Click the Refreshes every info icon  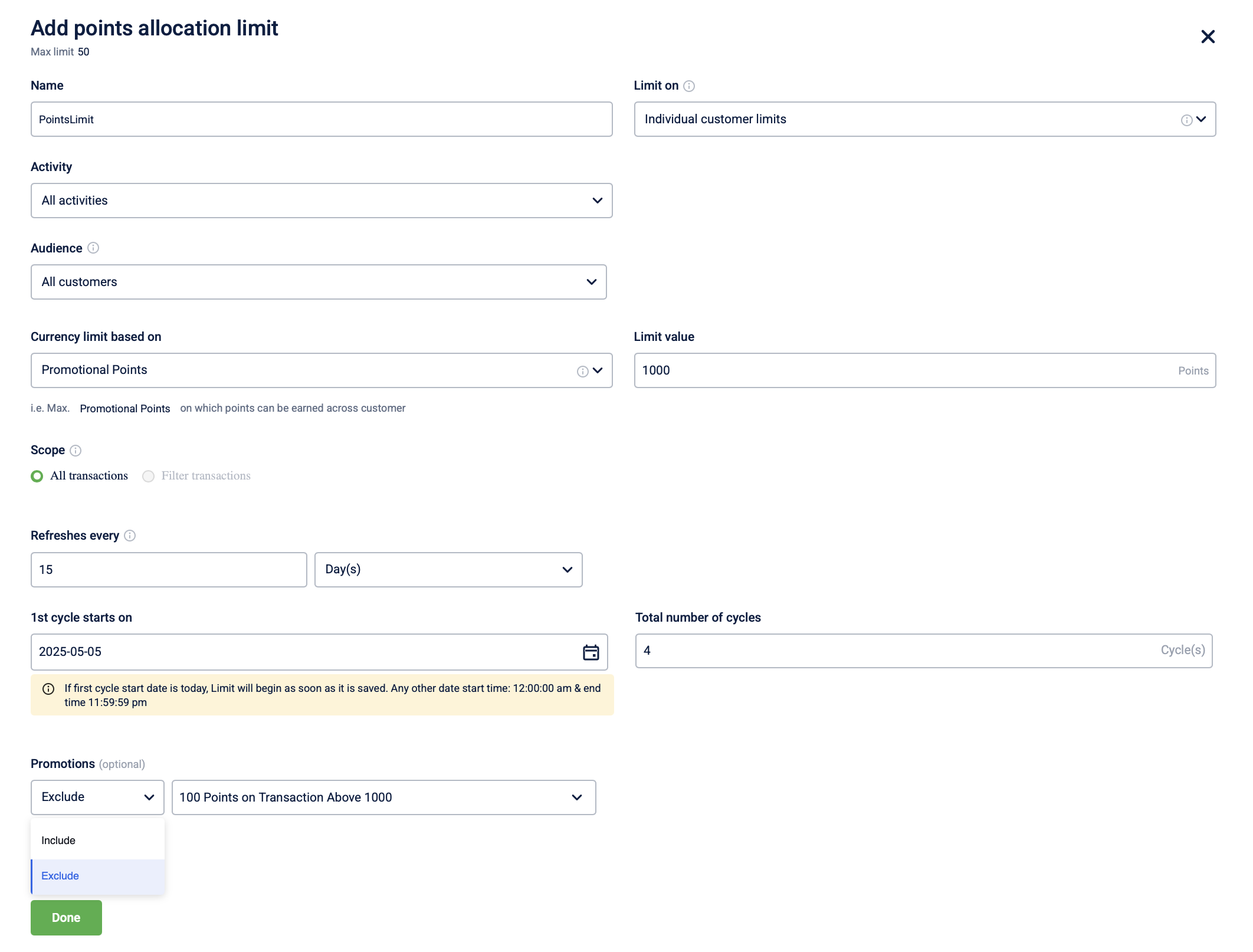(130, 536)
